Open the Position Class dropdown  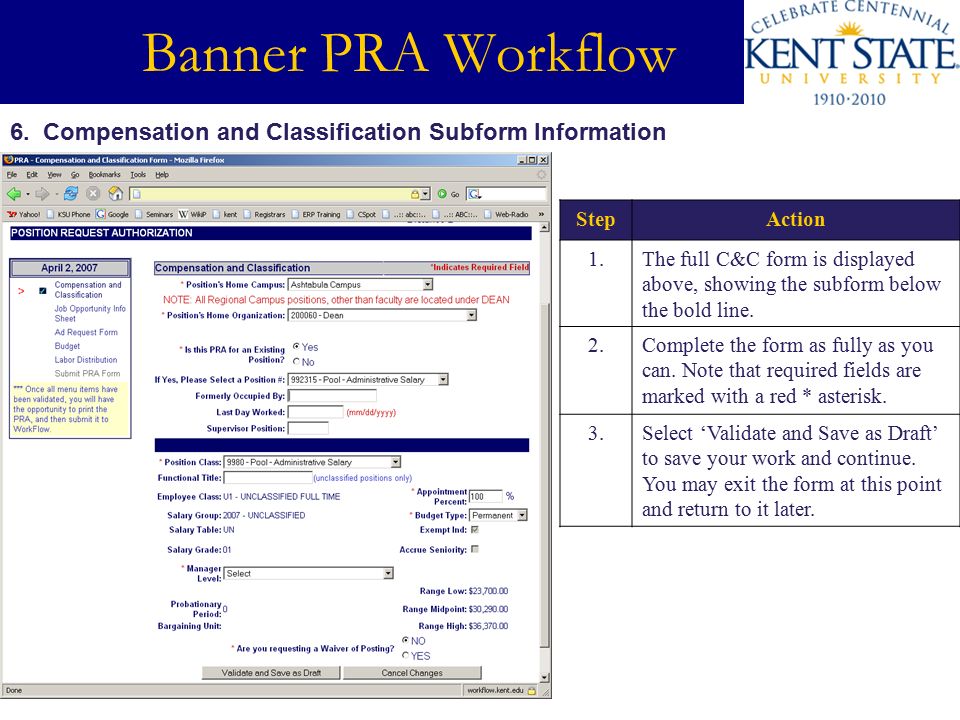click(x=312, y=462)
